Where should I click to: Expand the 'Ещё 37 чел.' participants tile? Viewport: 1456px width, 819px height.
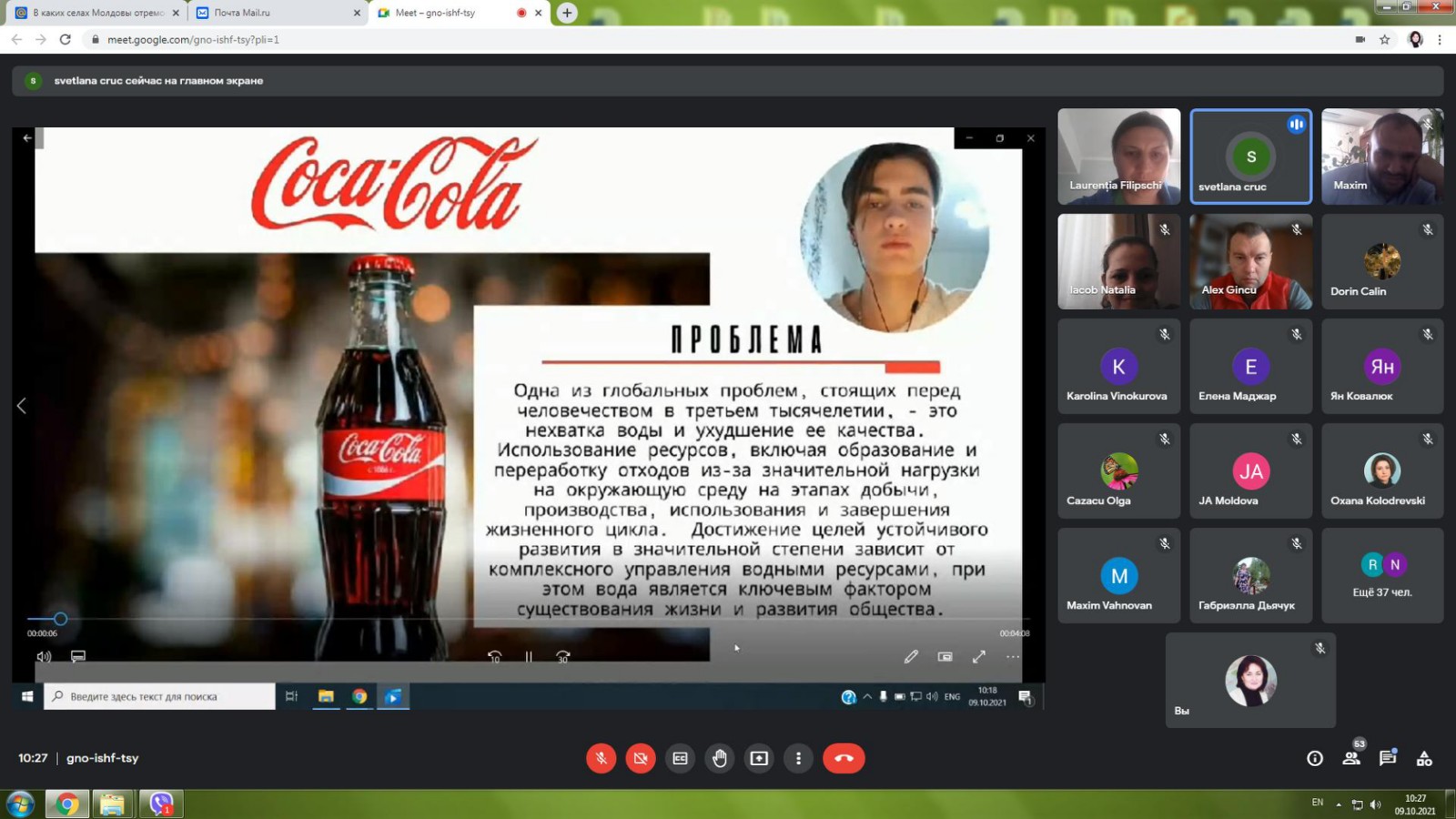coord(1381,575)
